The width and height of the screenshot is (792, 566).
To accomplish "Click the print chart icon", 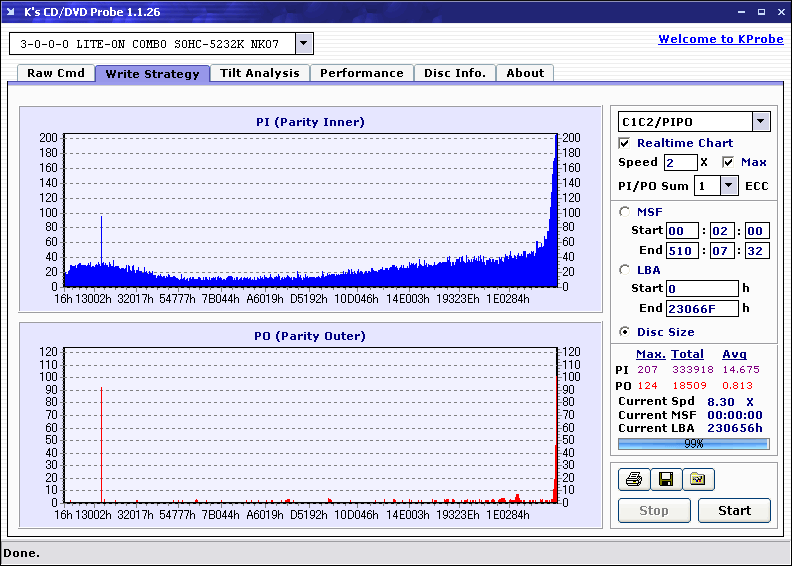I will (633, 480).
